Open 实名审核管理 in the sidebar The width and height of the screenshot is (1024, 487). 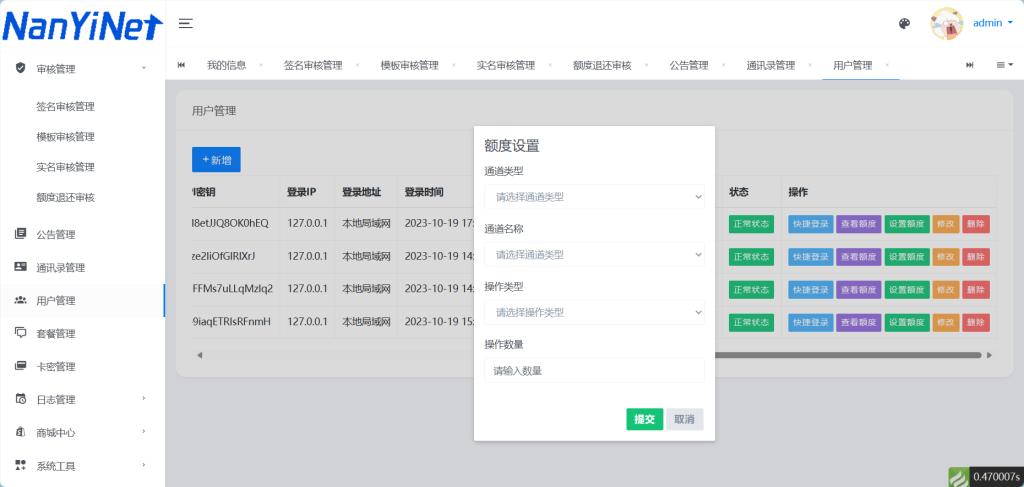(65, 167)
